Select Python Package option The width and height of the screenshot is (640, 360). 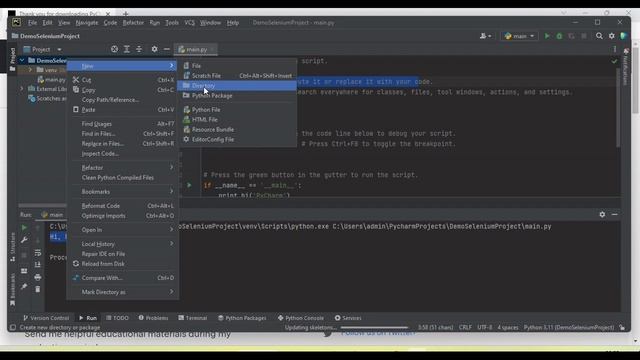[237, 96]
